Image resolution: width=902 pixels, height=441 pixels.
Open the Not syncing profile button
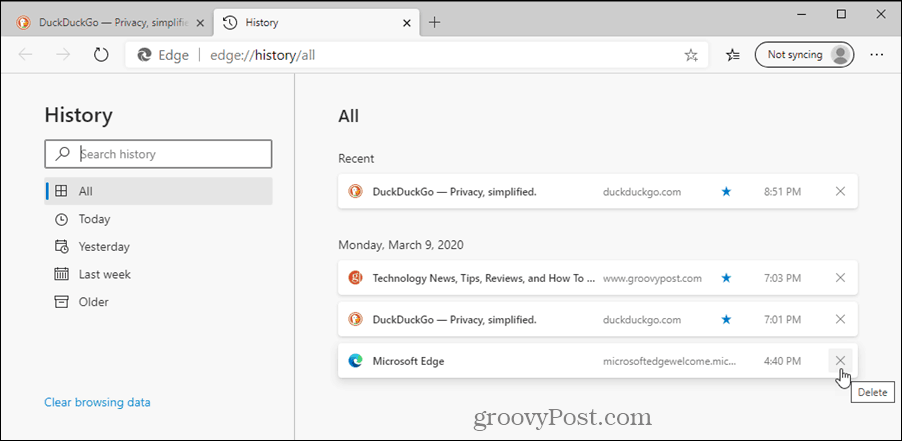[x=804, y=55]
